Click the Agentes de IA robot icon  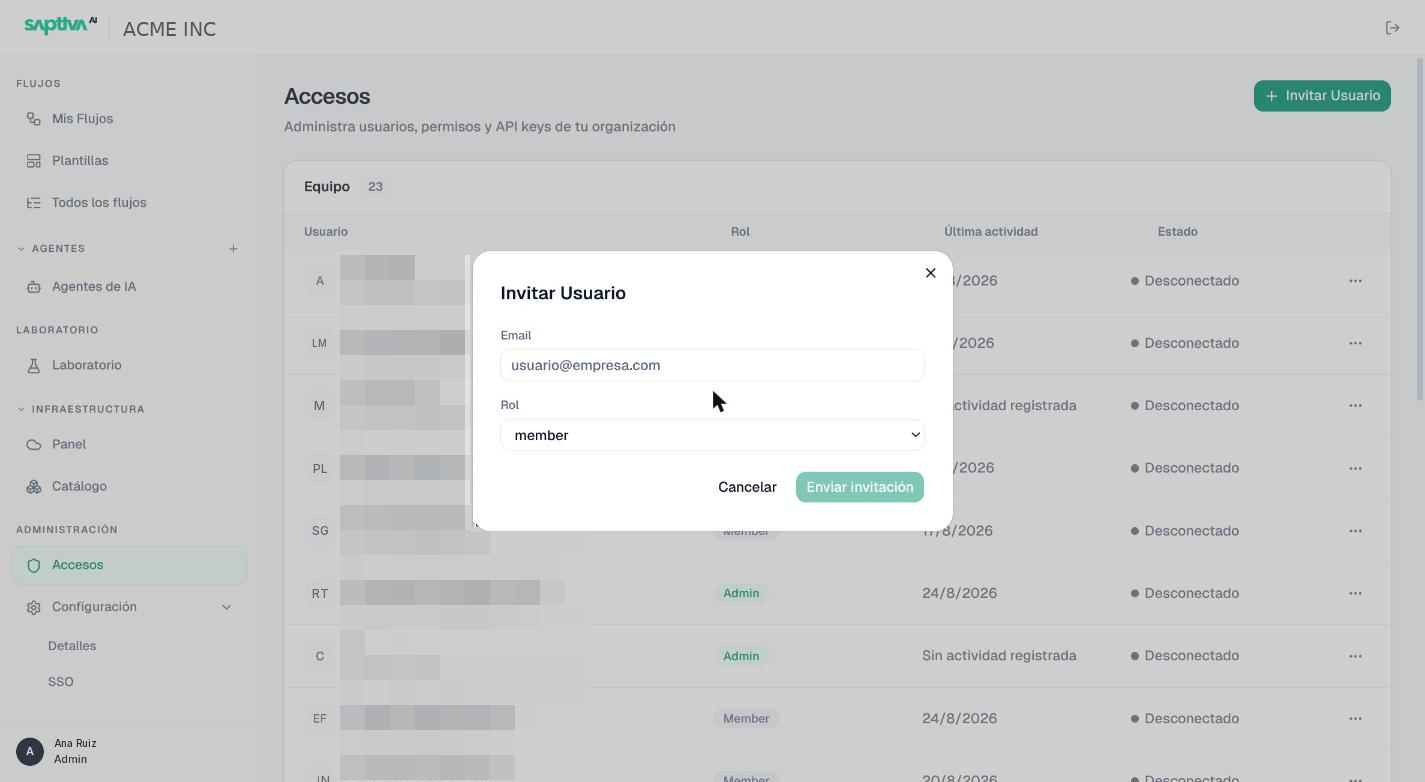(x=34, y=287)
